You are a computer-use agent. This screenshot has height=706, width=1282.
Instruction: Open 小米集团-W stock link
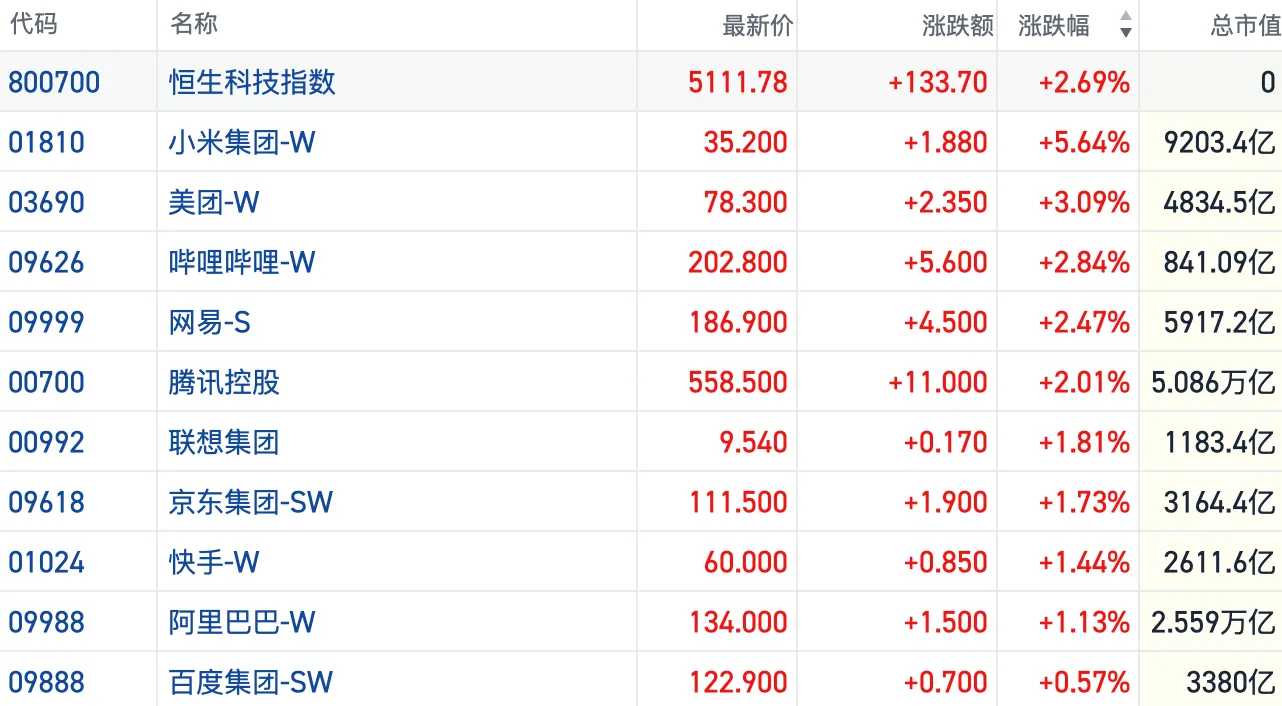coord(242,142)
